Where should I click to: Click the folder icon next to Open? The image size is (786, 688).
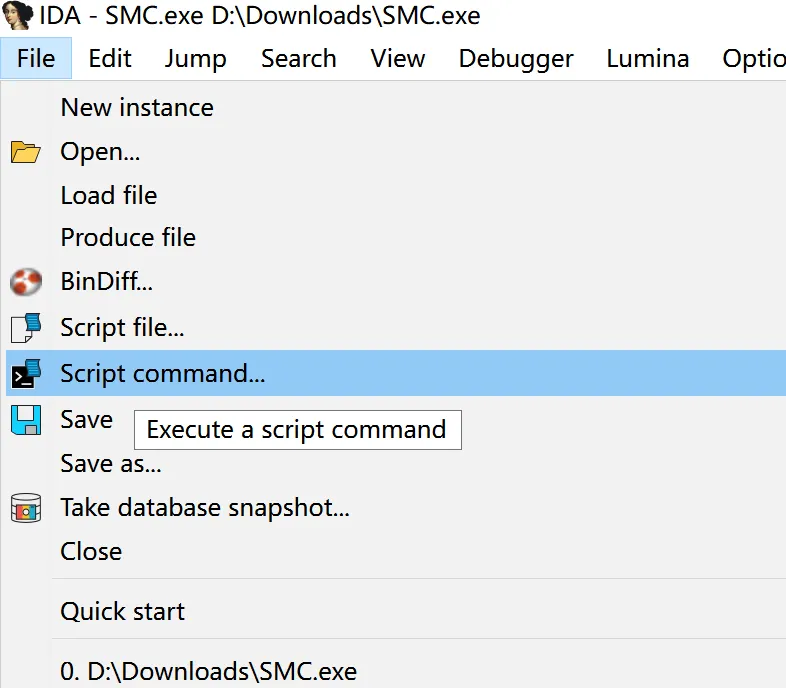click(x=25, y=152)
